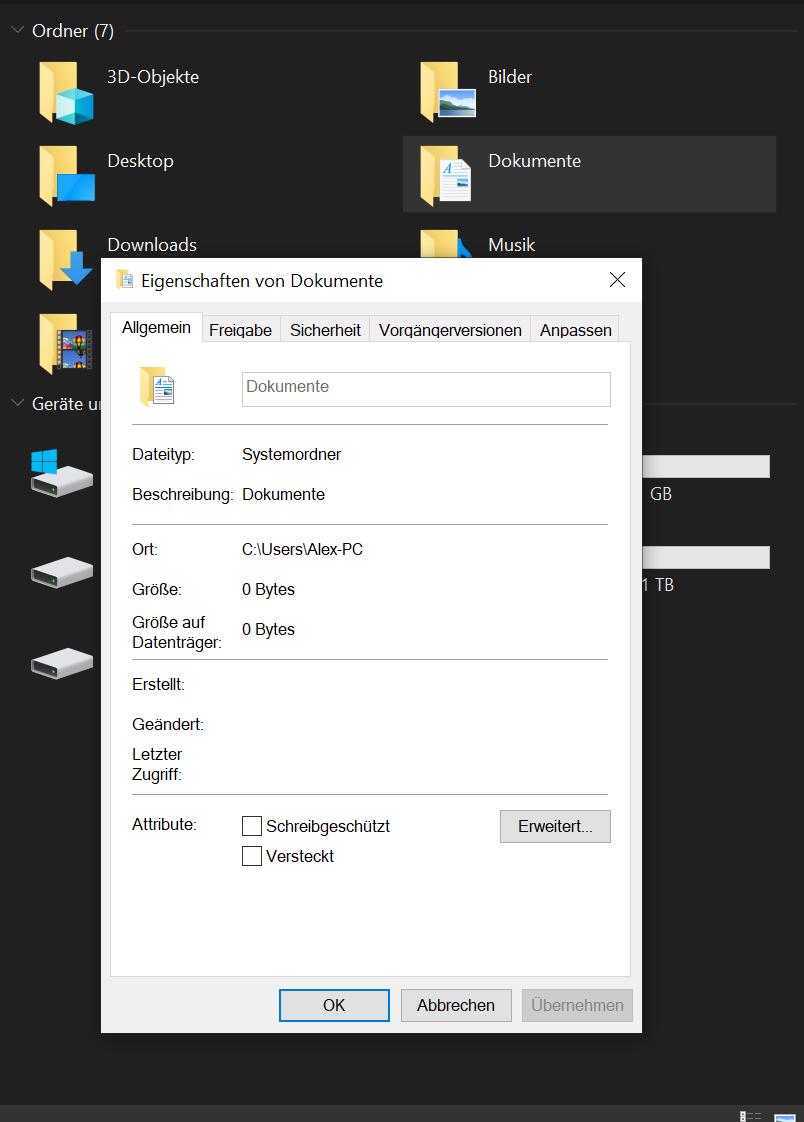Switch Explorer to details view icon

750,1116
